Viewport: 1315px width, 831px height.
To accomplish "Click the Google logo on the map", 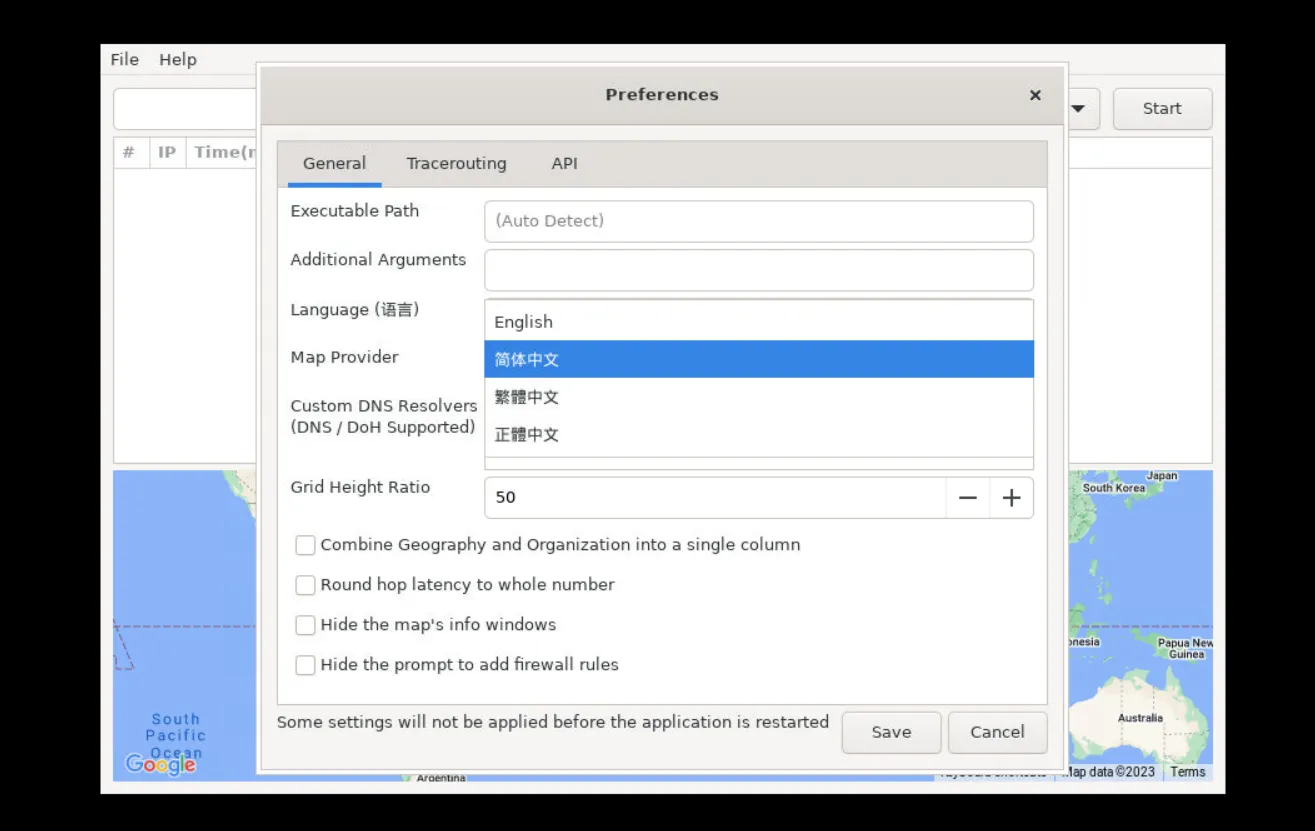I will [160, 765].
